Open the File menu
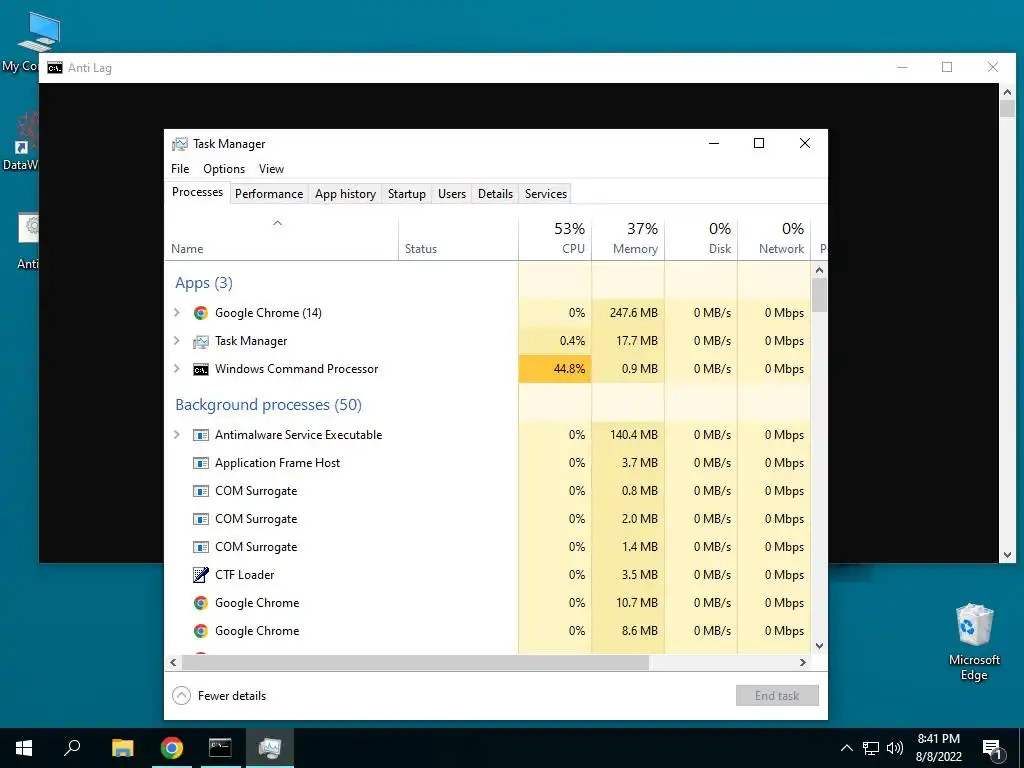This screenshot has width=1024, height=768. pos(180,168)
